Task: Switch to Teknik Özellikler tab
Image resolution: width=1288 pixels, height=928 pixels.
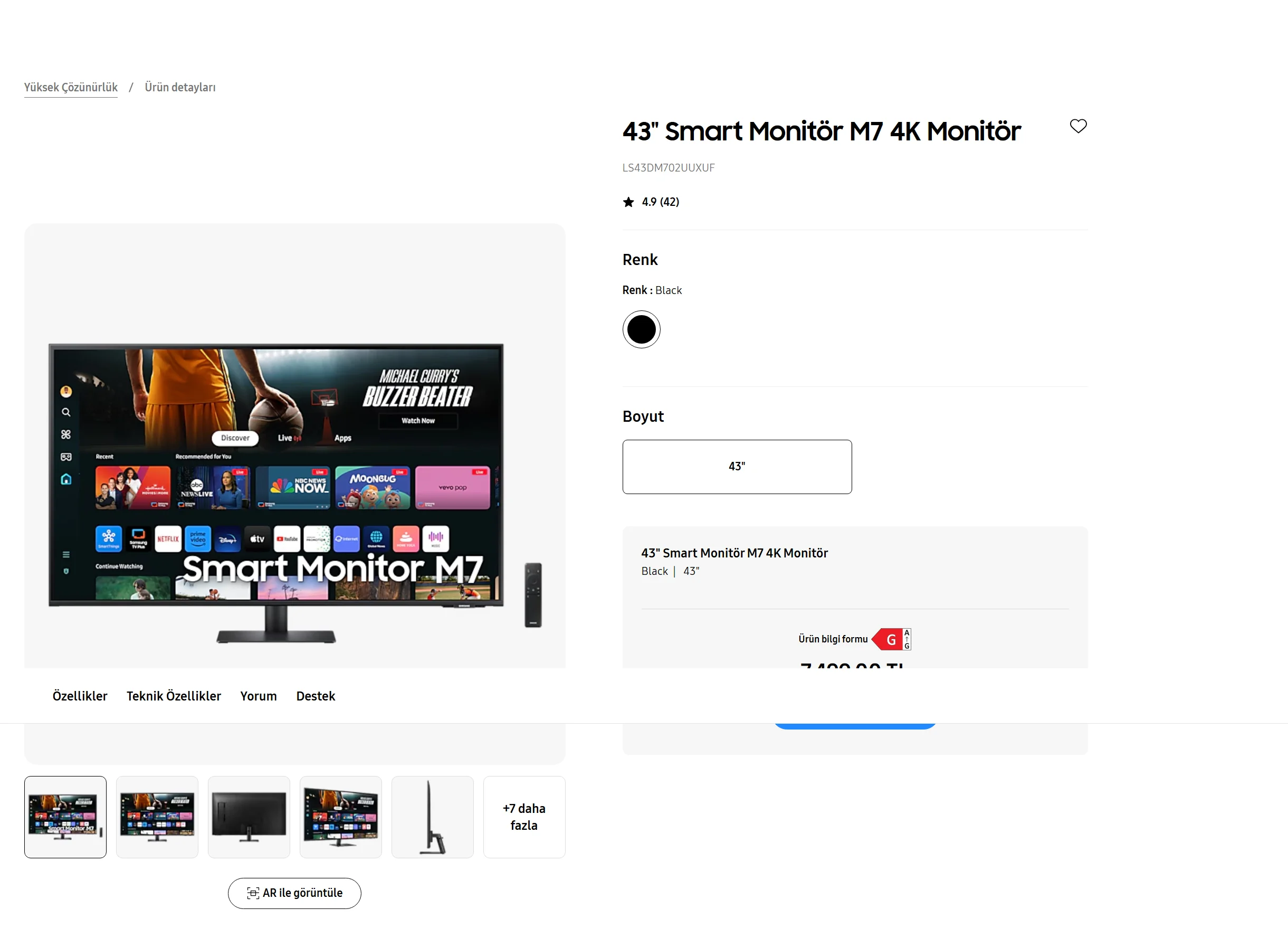Action: point(174,696)
